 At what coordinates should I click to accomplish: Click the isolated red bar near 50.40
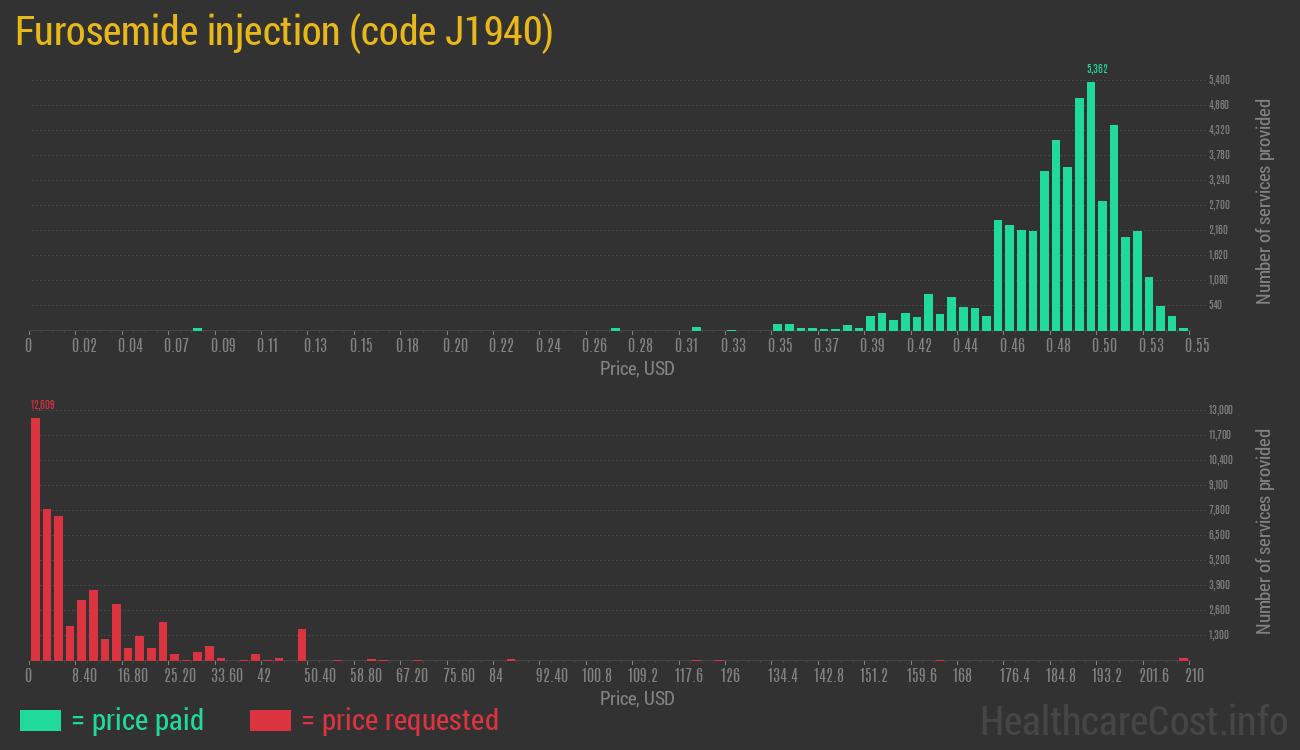click(302, 644)
